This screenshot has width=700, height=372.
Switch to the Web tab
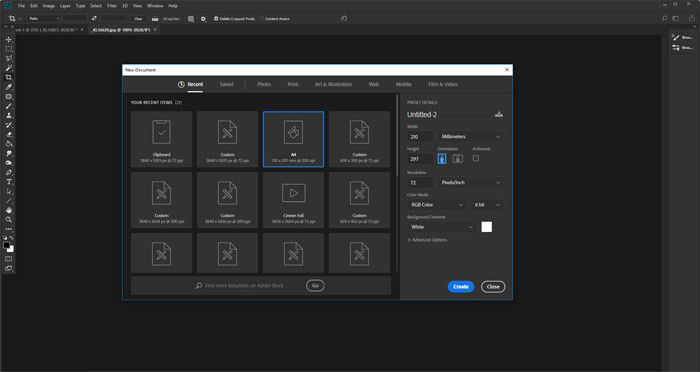pyautogui.click(x=374, y=84)
